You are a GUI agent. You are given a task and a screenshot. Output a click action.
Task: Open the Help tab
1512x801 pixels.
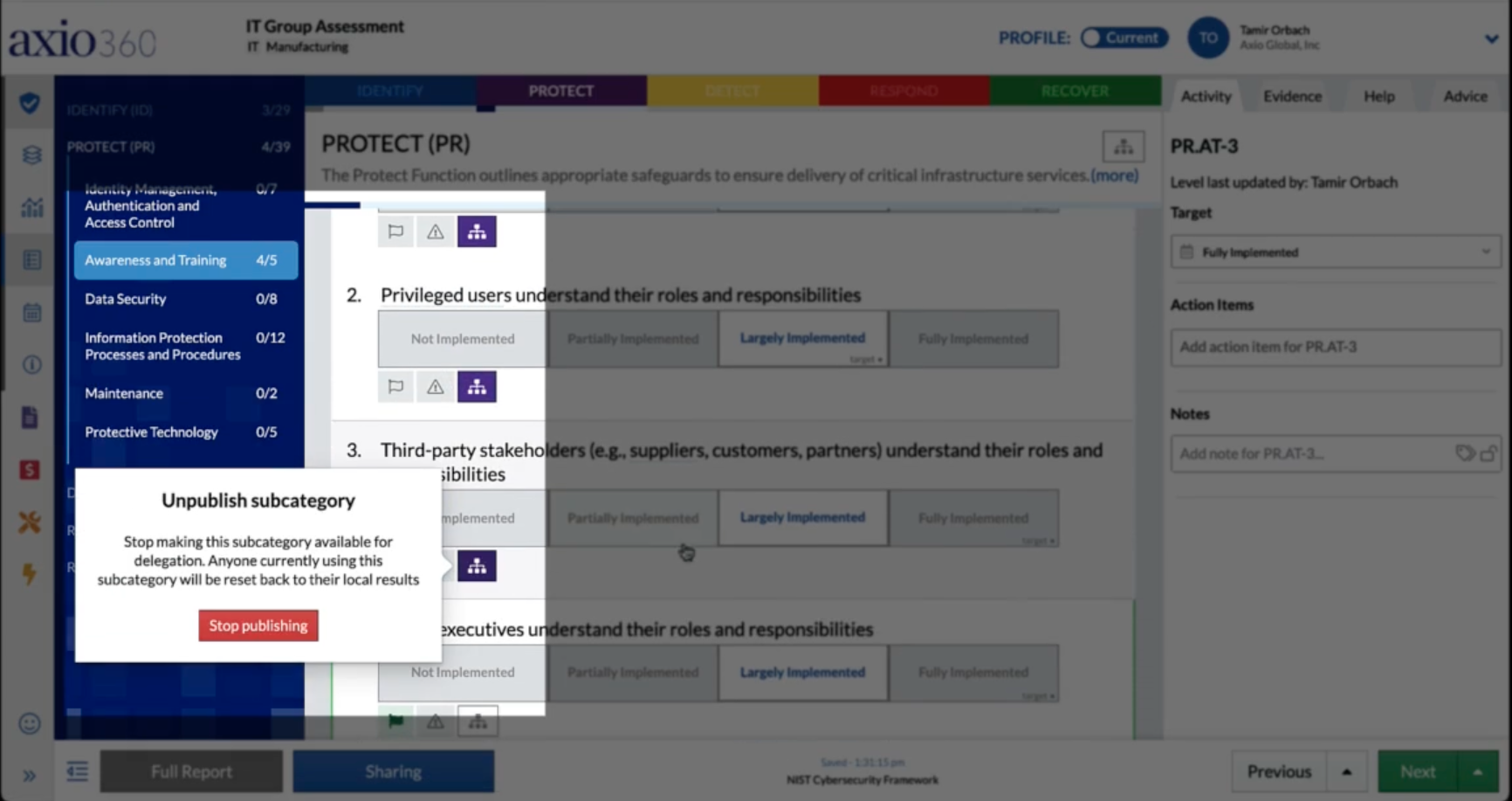tap(1379, 96)
